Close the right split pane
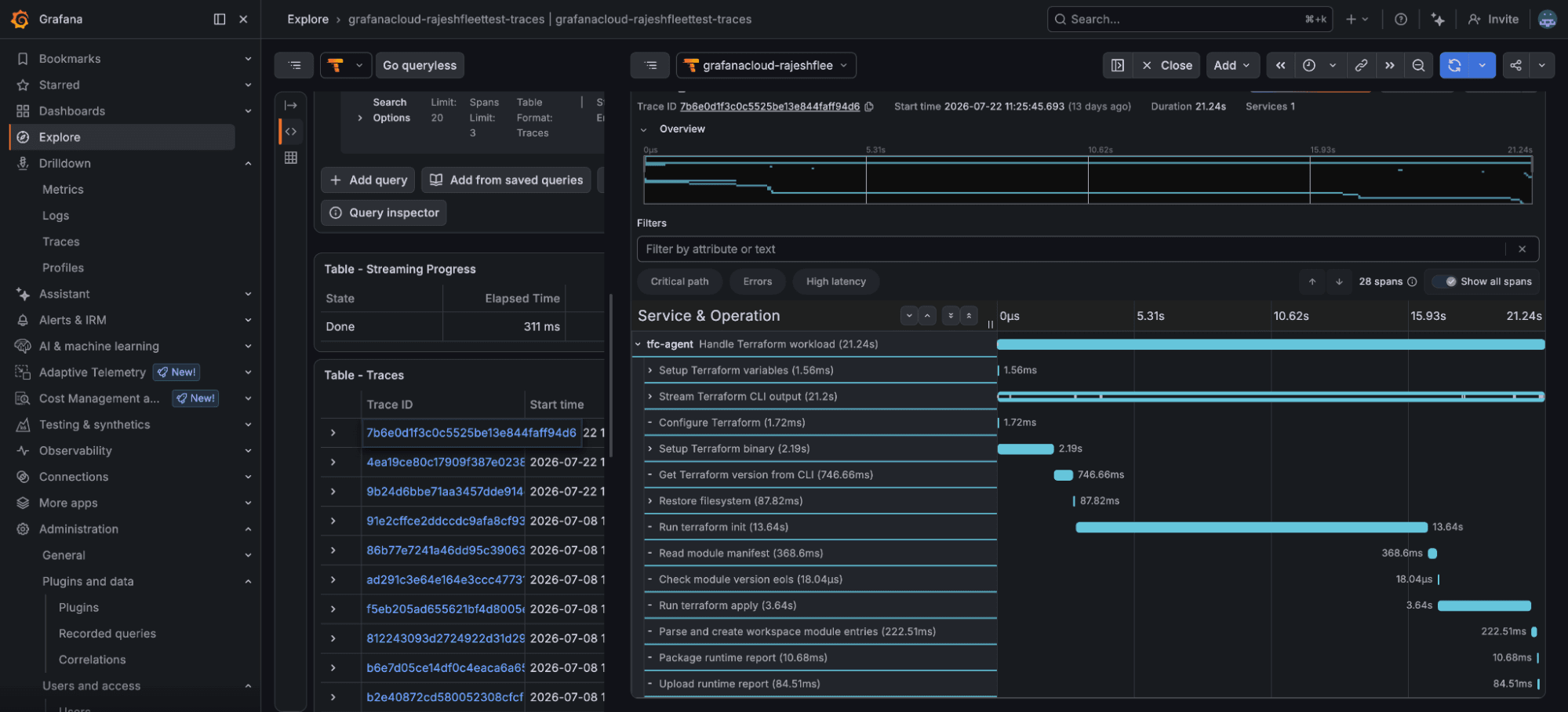The width and height of the screenshot is (1568, 712). pos(1166,66)
